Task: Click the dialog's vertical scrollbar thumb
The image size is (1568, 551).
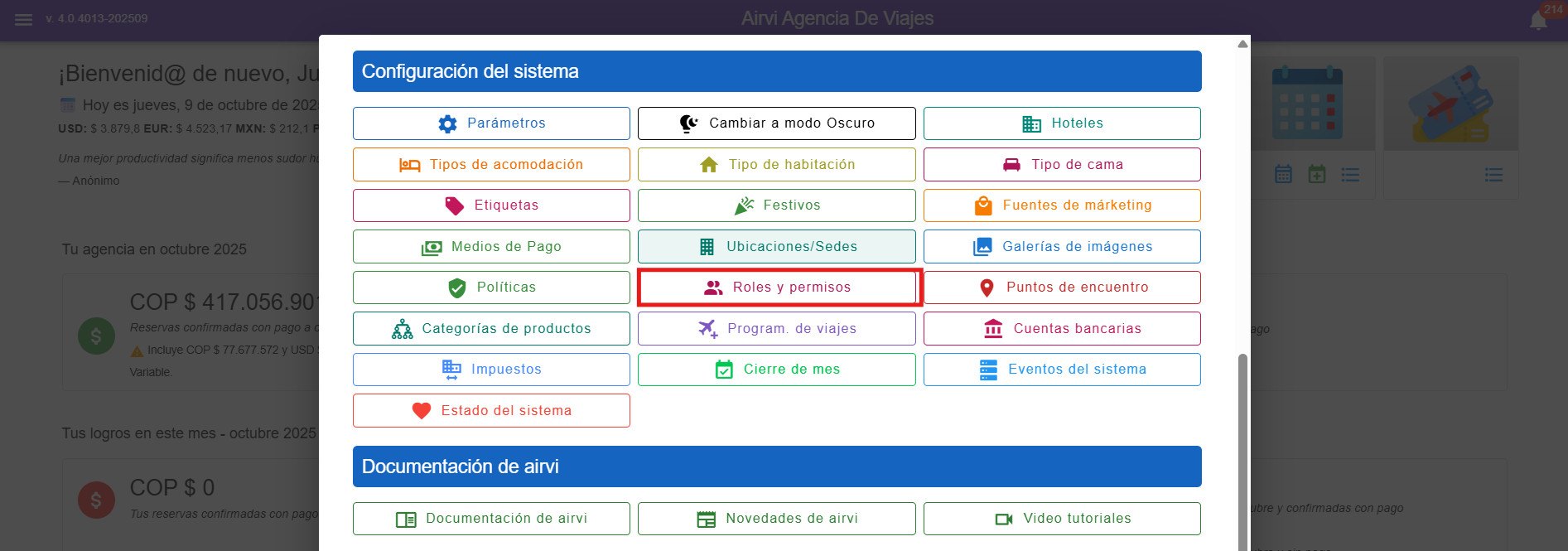Action: [1242, 447]
